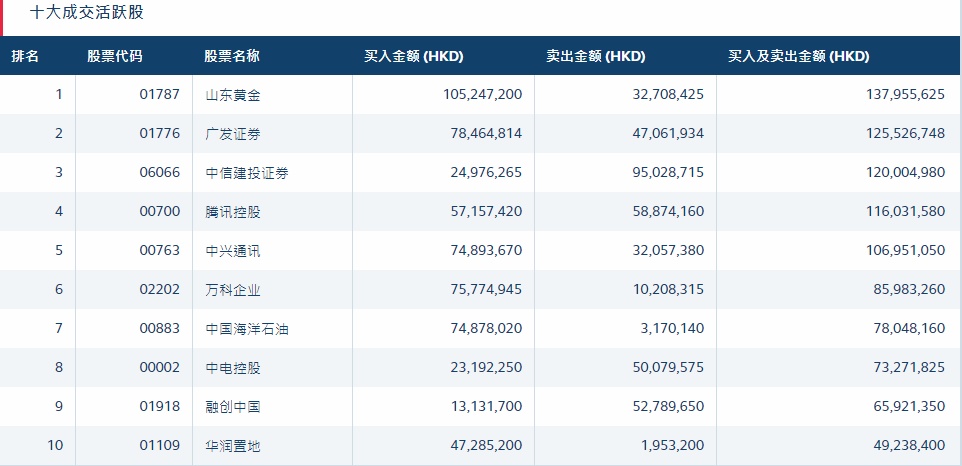This screenshot has width=962, height=466.
Task: Select total amount 125,526,748
Action: 905,134
